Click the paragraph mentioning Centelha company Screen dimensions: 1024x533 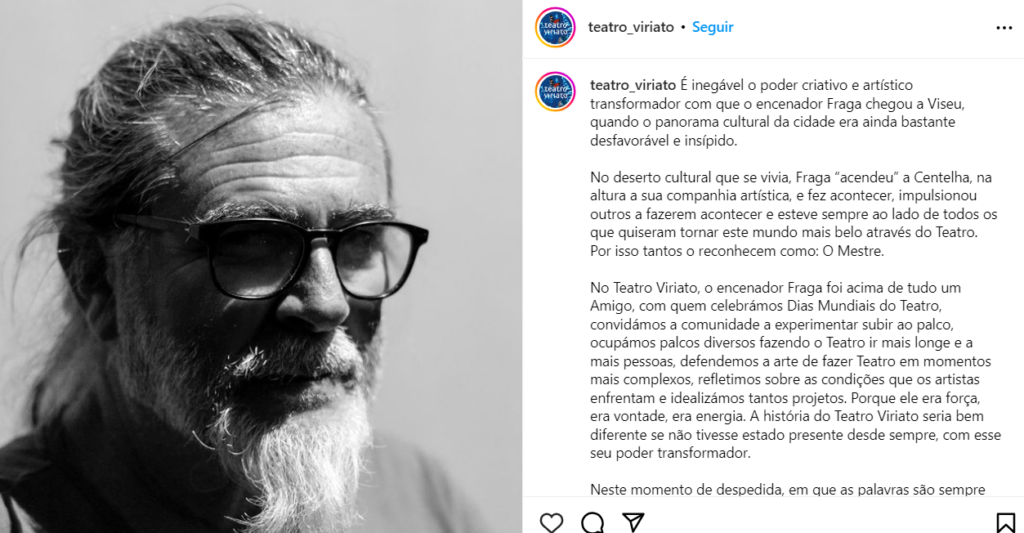[x=793, y=214]
